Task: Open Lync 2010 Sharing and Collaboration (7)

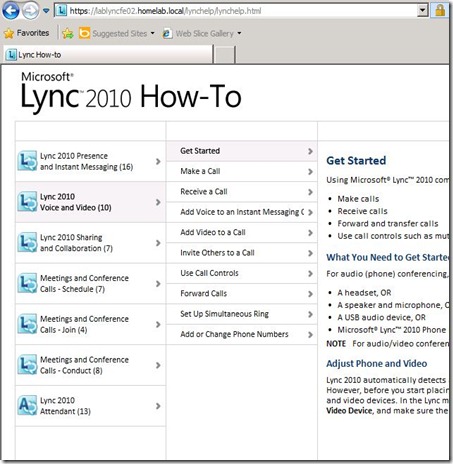Action: pos(91,243)
